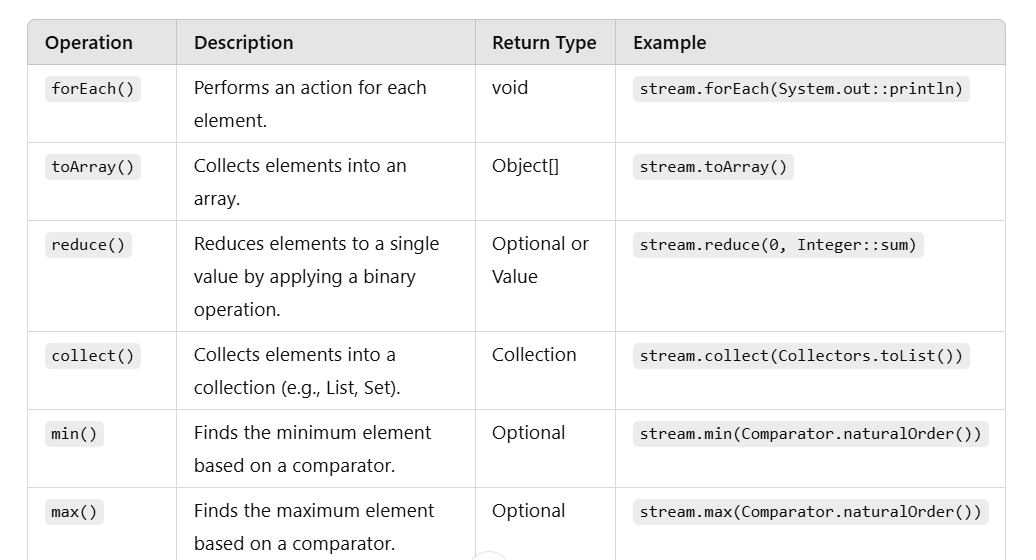Click the void return type cell
Image resolution: width=1036 pixels, height=560 pixels.
click(510, 88)
